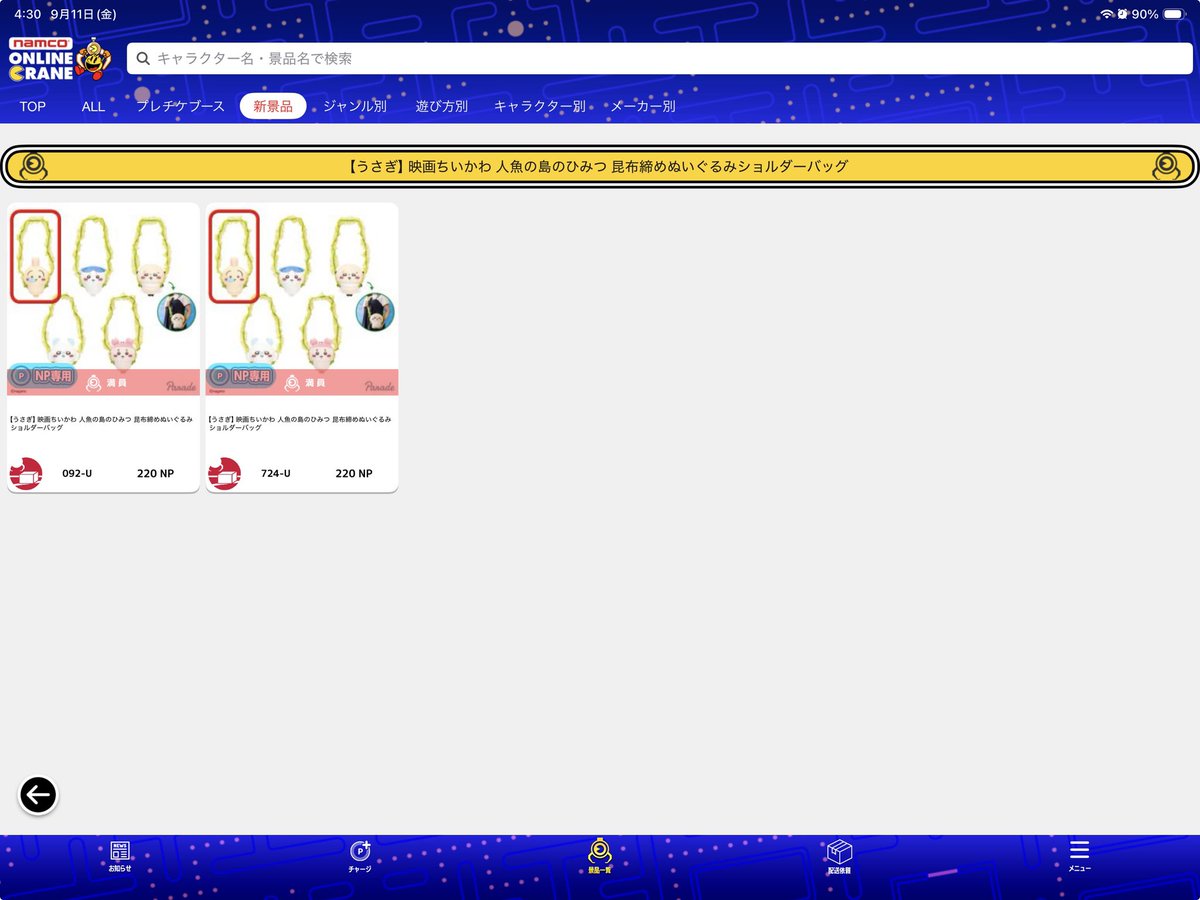Go back with the round arrow button
The image size is (1200, 900).
pos(38,795)
